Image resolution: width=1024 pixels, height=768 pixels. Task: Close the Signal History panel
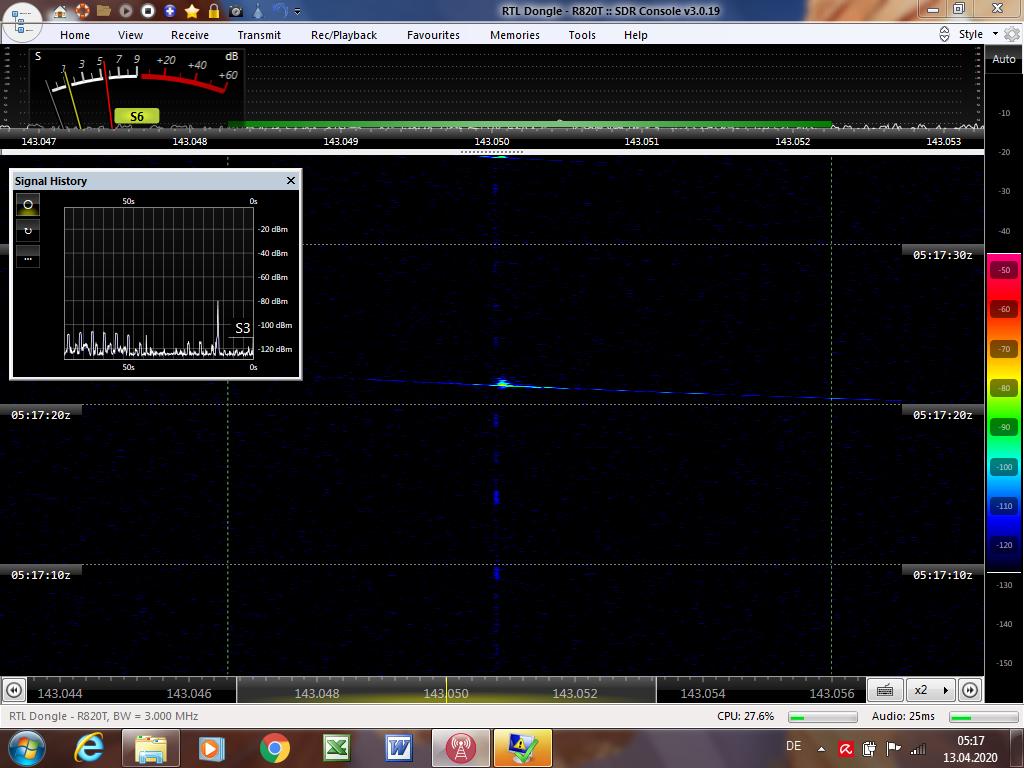pos(291,180)
